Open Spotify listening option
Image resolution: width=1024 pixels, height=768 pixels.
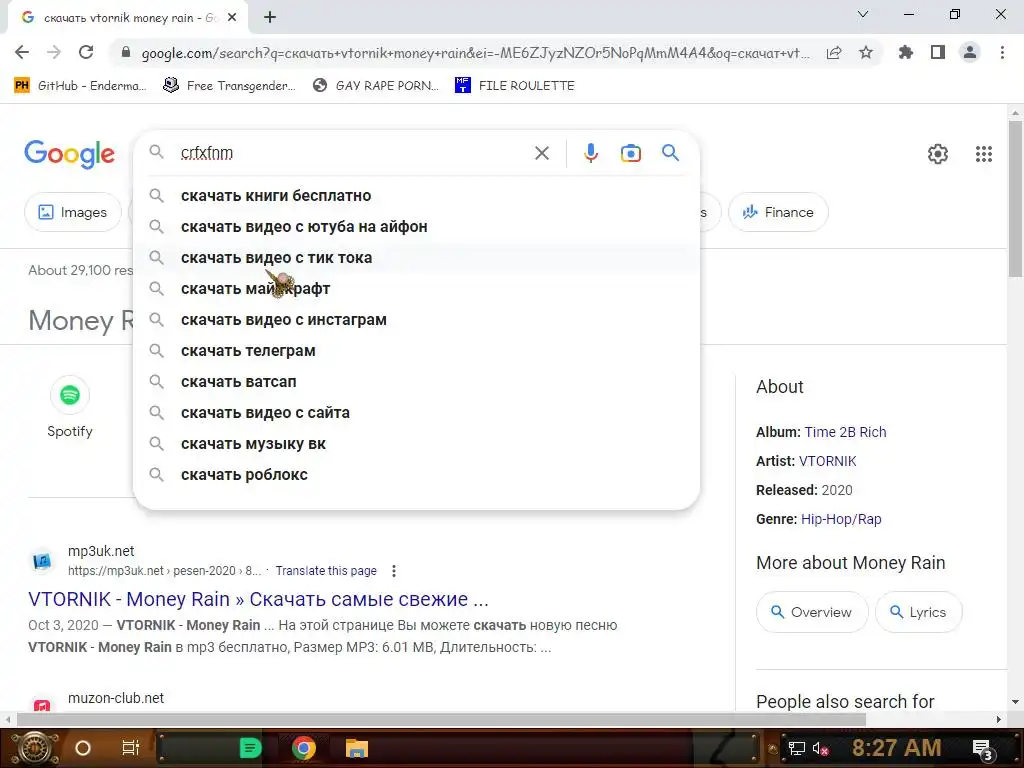(70, 408)
